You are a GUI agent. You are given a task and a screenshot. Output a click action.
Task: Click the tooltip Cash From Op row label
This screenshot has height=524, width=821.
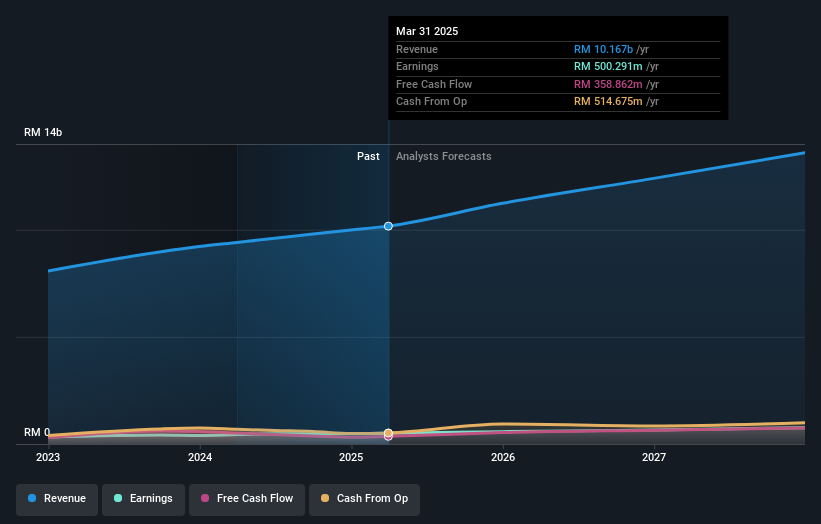click(431, 102)
